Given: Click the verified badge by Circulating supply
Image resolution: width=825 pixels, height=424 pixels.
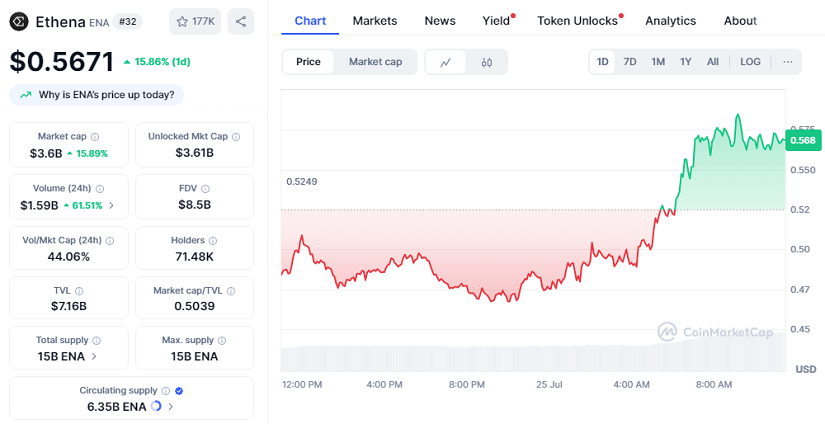Looking at the screenshot, I should [x=179, y=391].
